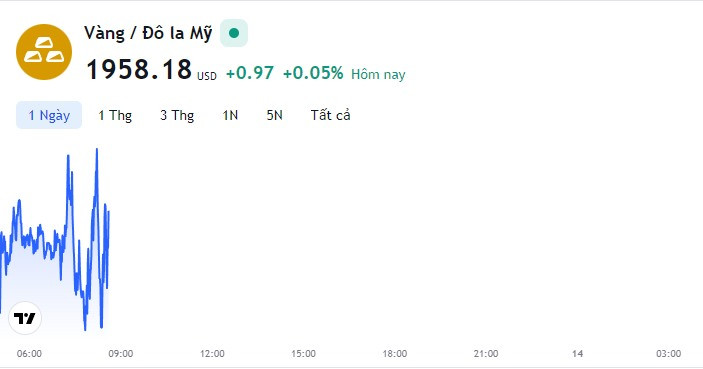Click the 1958.18 price value
Screen dimensions: 703x369
[x=139, y=69]
